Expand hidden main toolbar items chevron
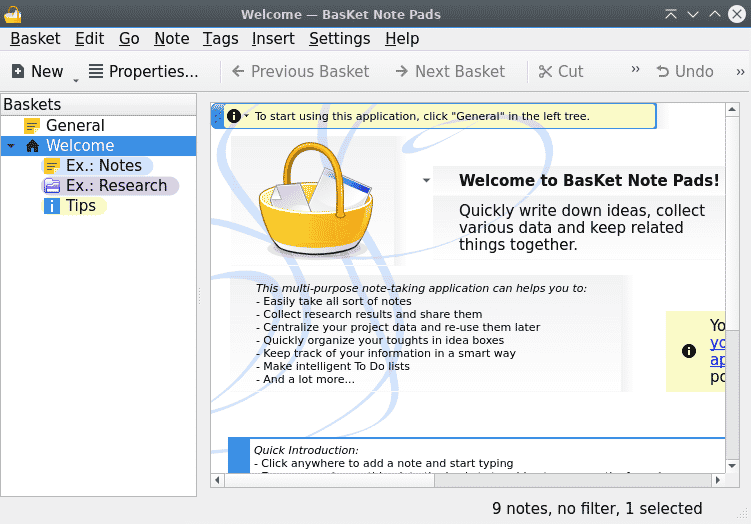The height and width of the screenshot is (524, 751). tap(635, 69)
